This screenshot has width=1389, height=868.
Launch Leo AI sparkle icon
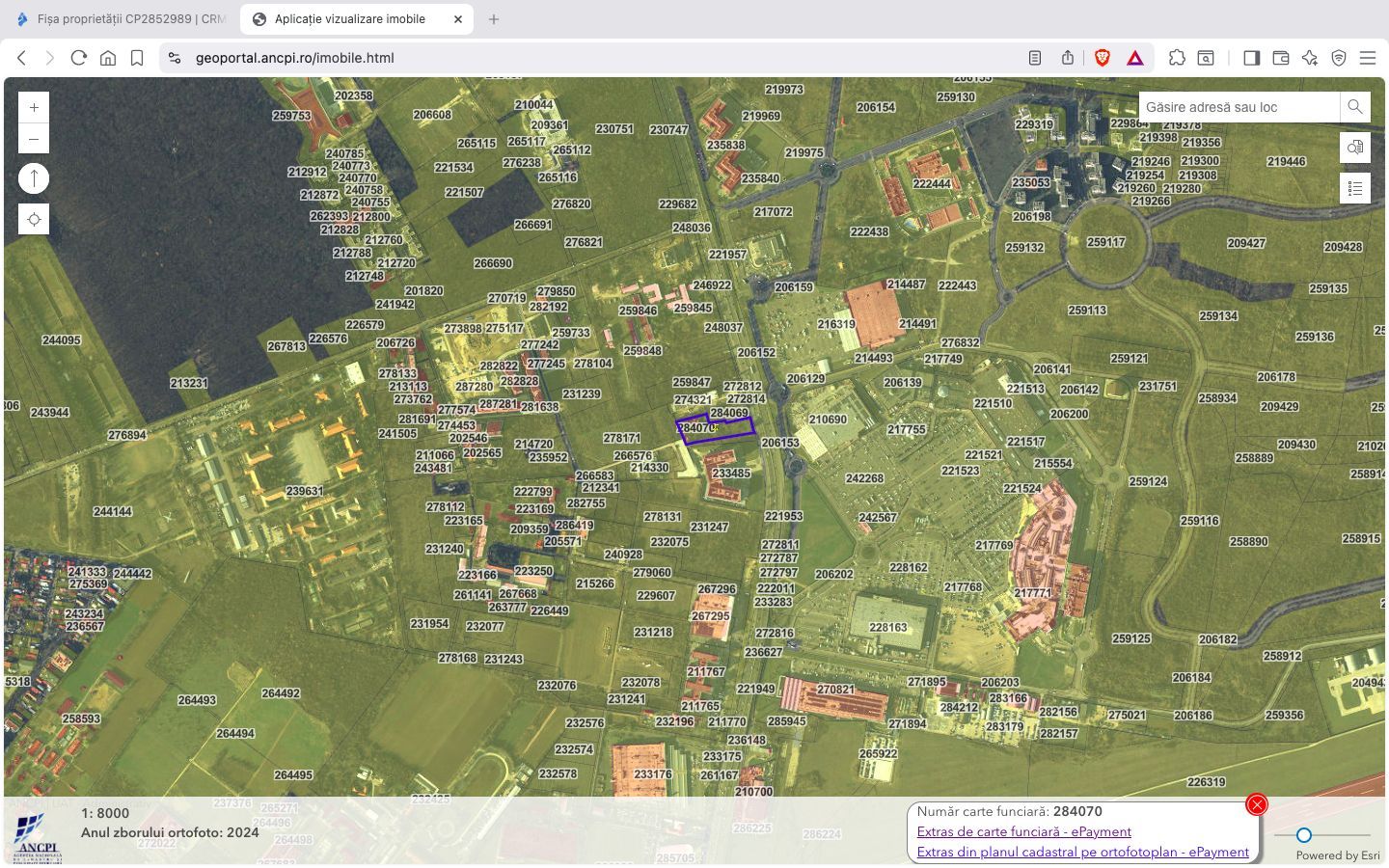coord(1310,58)
